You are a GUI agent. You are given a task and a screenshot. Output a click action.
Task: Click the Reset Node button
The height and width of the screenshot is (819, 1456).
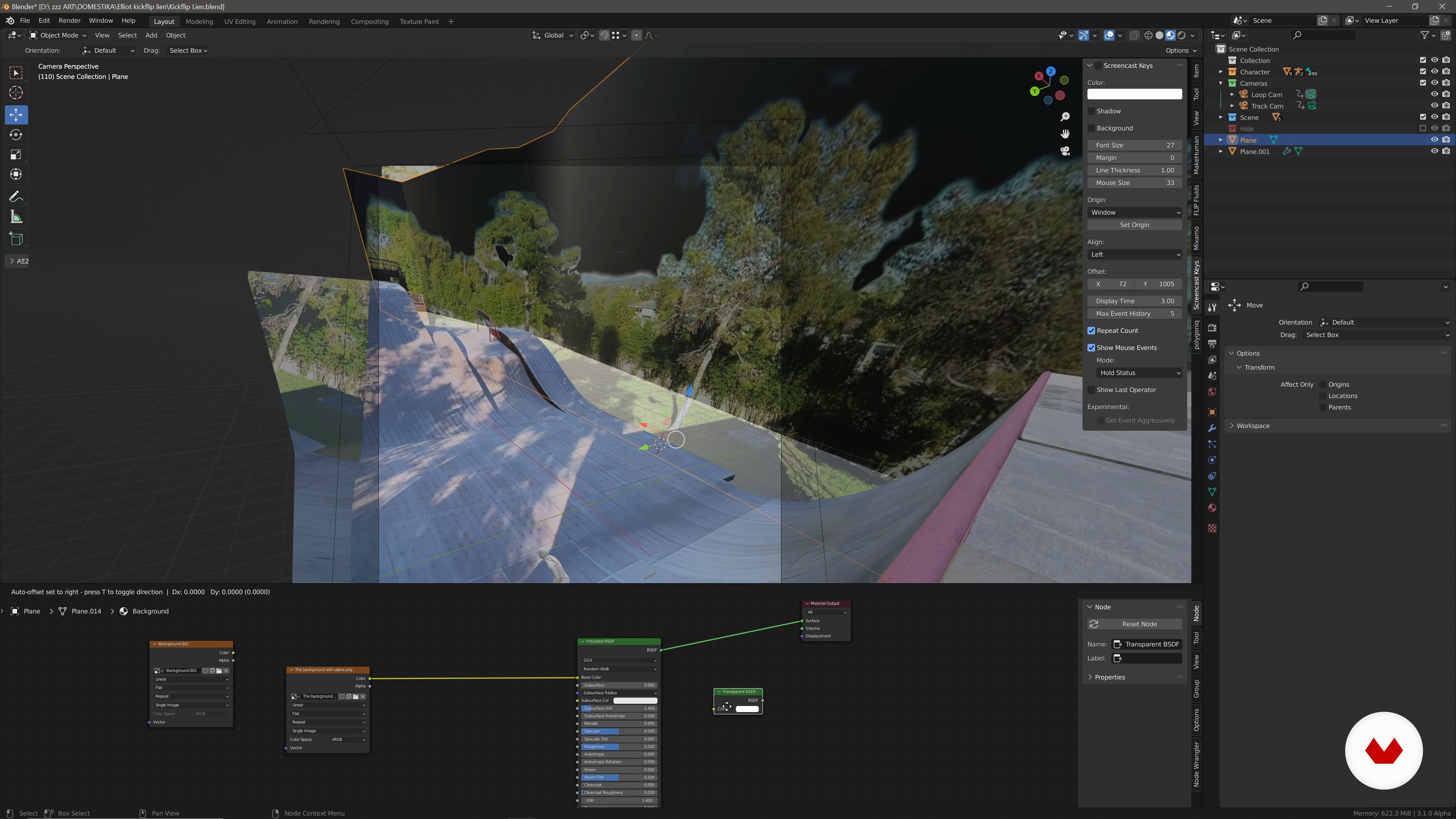[x=1134, y=624]
